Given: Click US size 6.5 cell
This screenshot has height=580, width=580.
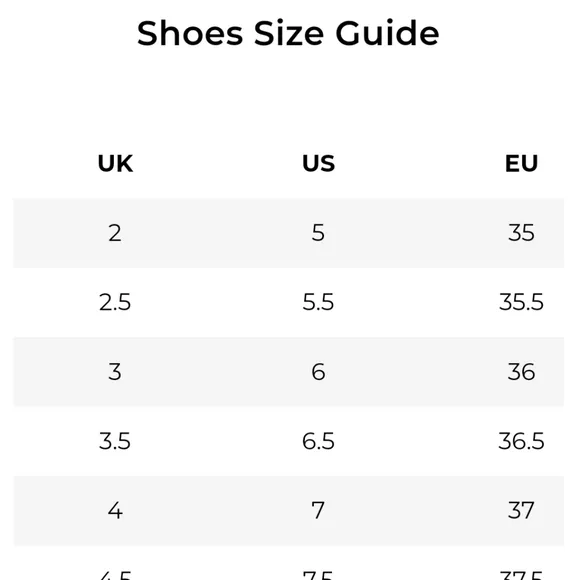Looking at the screenshot, I should pos(318,441).
